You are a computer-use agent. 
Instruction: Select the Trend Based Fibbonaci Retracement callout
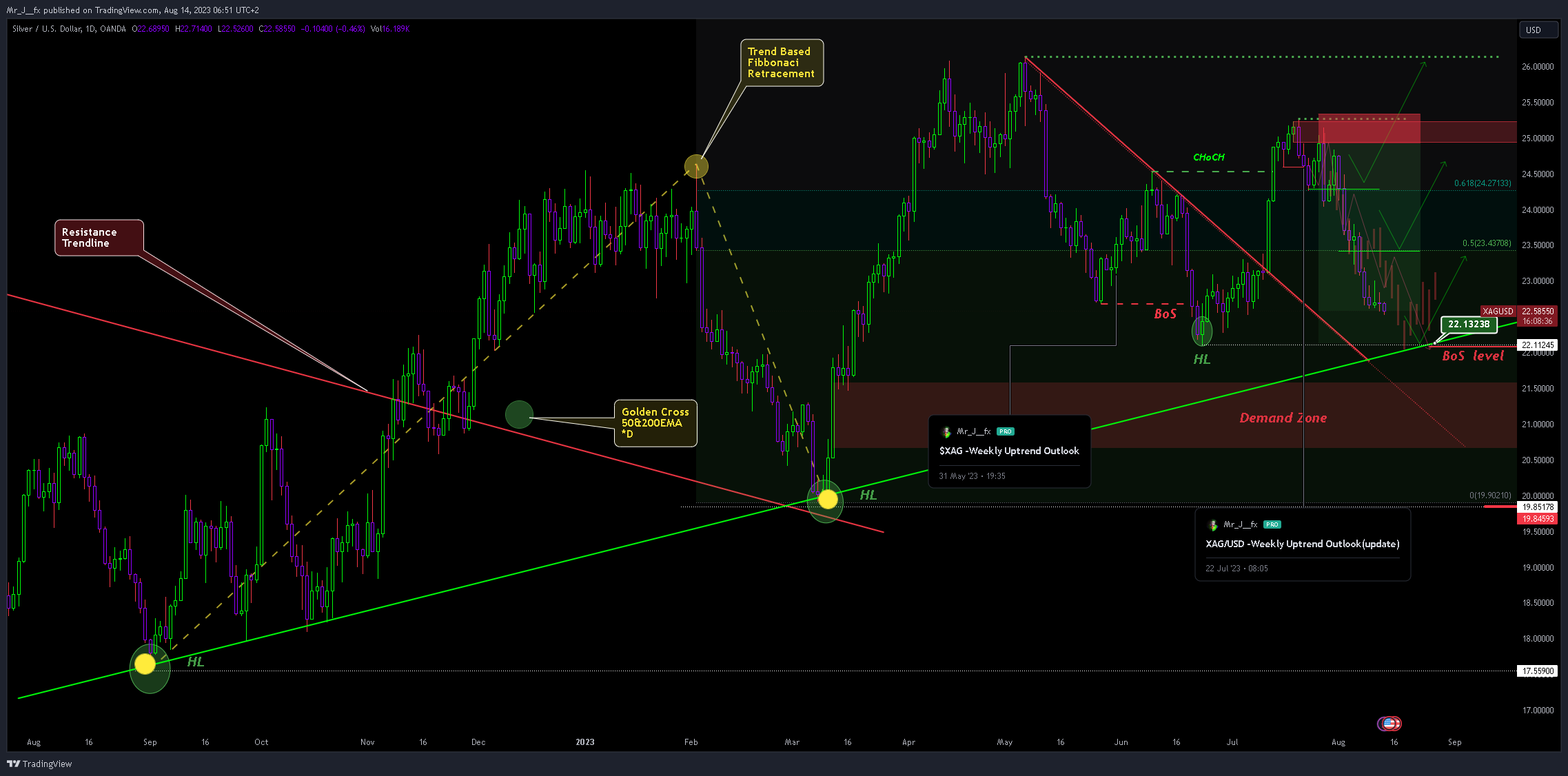782,63
